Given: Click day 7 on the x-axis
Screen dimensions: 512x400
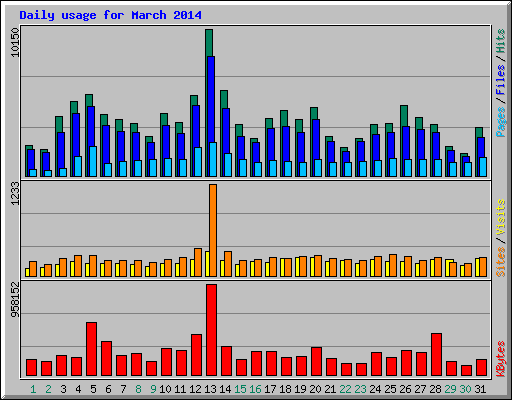Looking at the screenshot, I should coord(123,389).
